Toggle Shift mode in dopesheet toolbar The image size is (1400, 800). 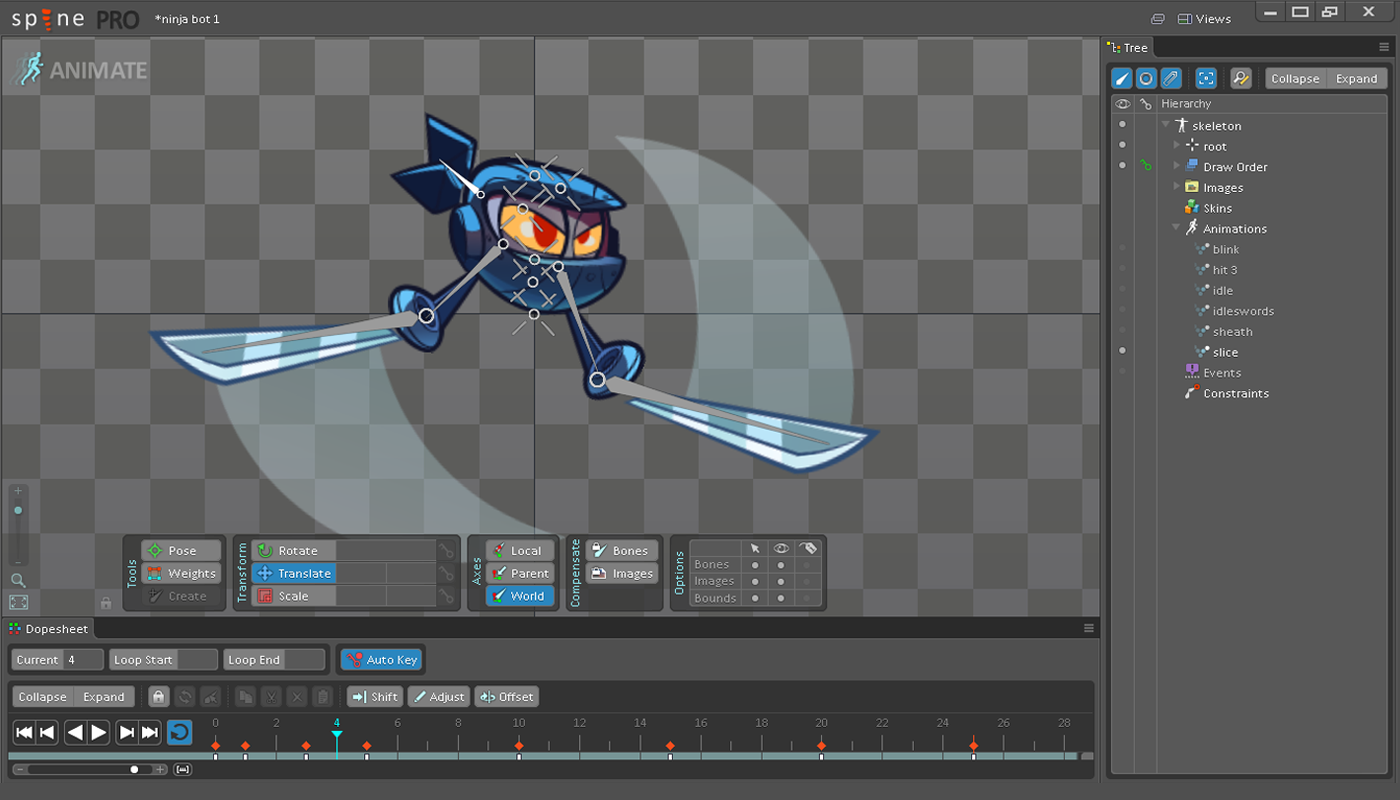tap(375, 697)
